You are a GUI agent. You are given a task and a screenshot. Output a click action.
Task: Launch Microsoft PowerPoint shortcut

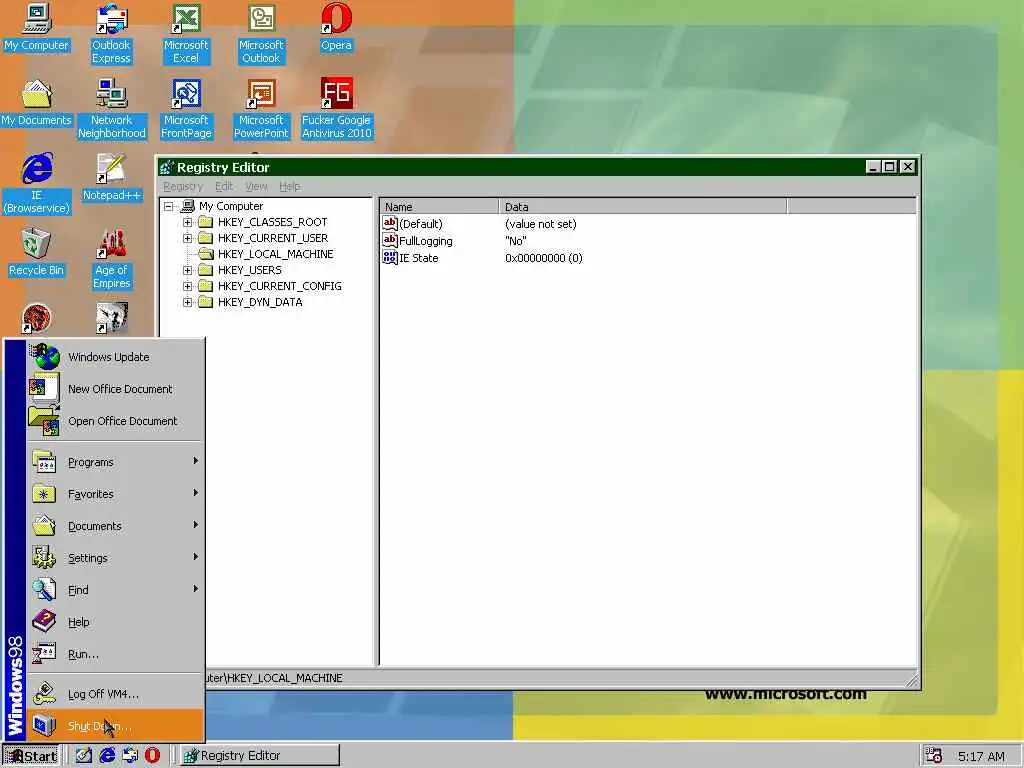(x=261, y=108)
